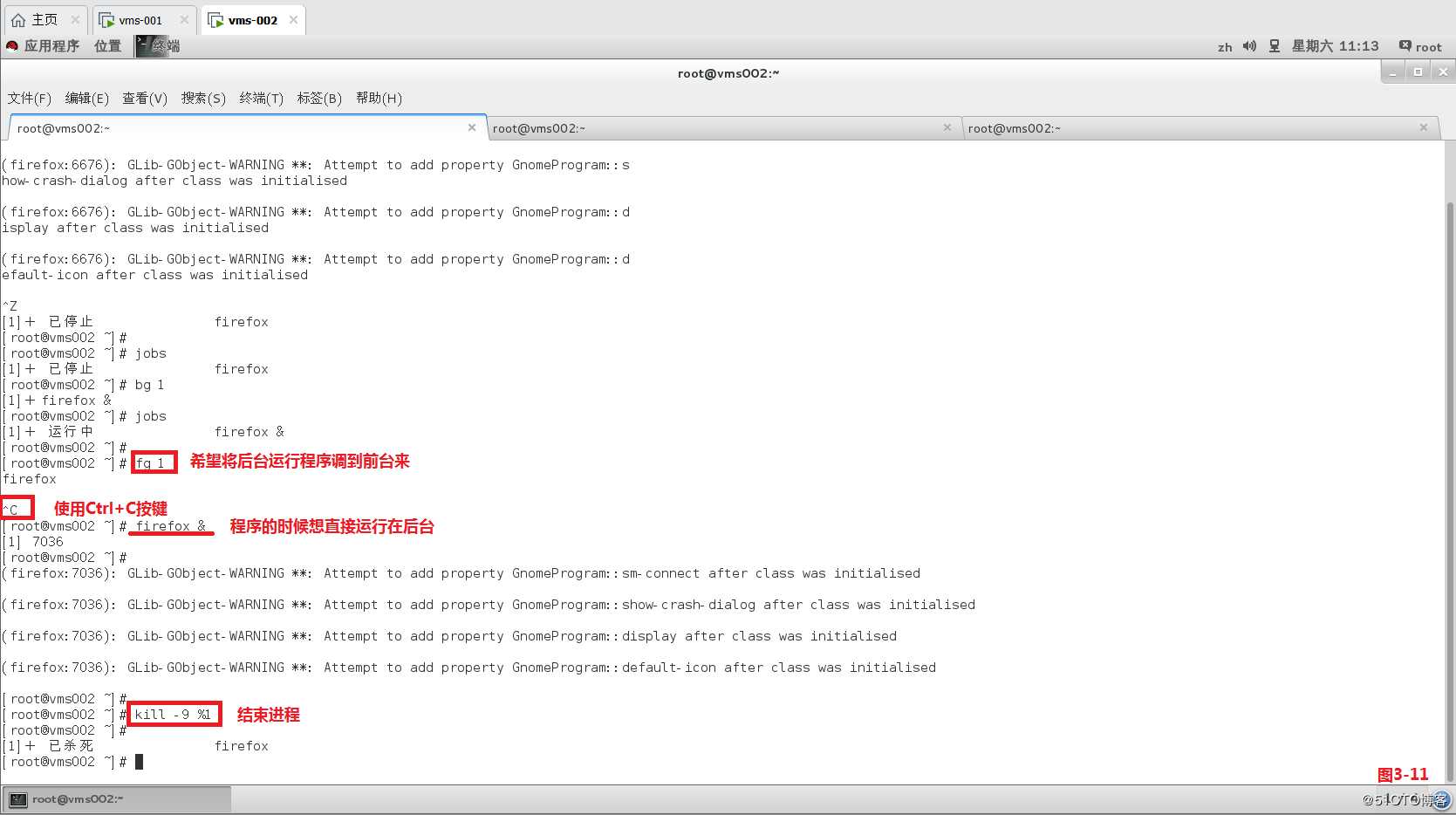Close the terminal window
1456x815 pixels.
[1443, 72]
